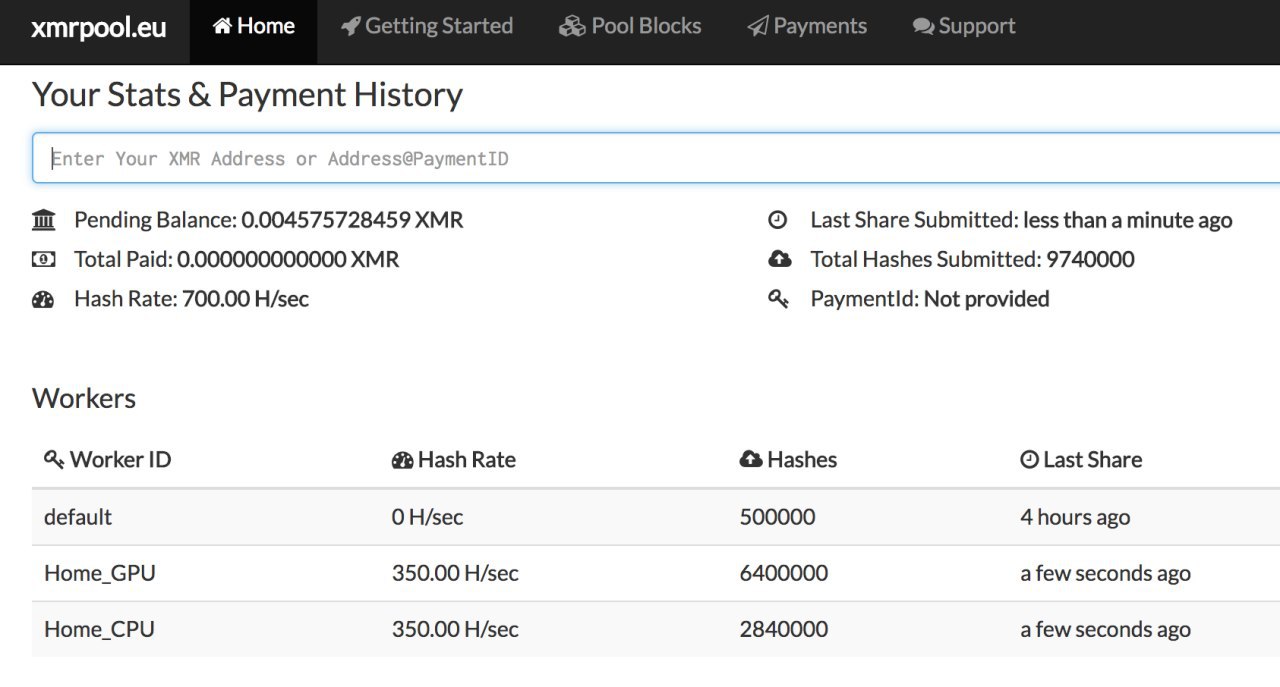The height and width of the screenshot is (687, 1280).
Task: Click the money icon beside Total Paid
Action: 43,260
